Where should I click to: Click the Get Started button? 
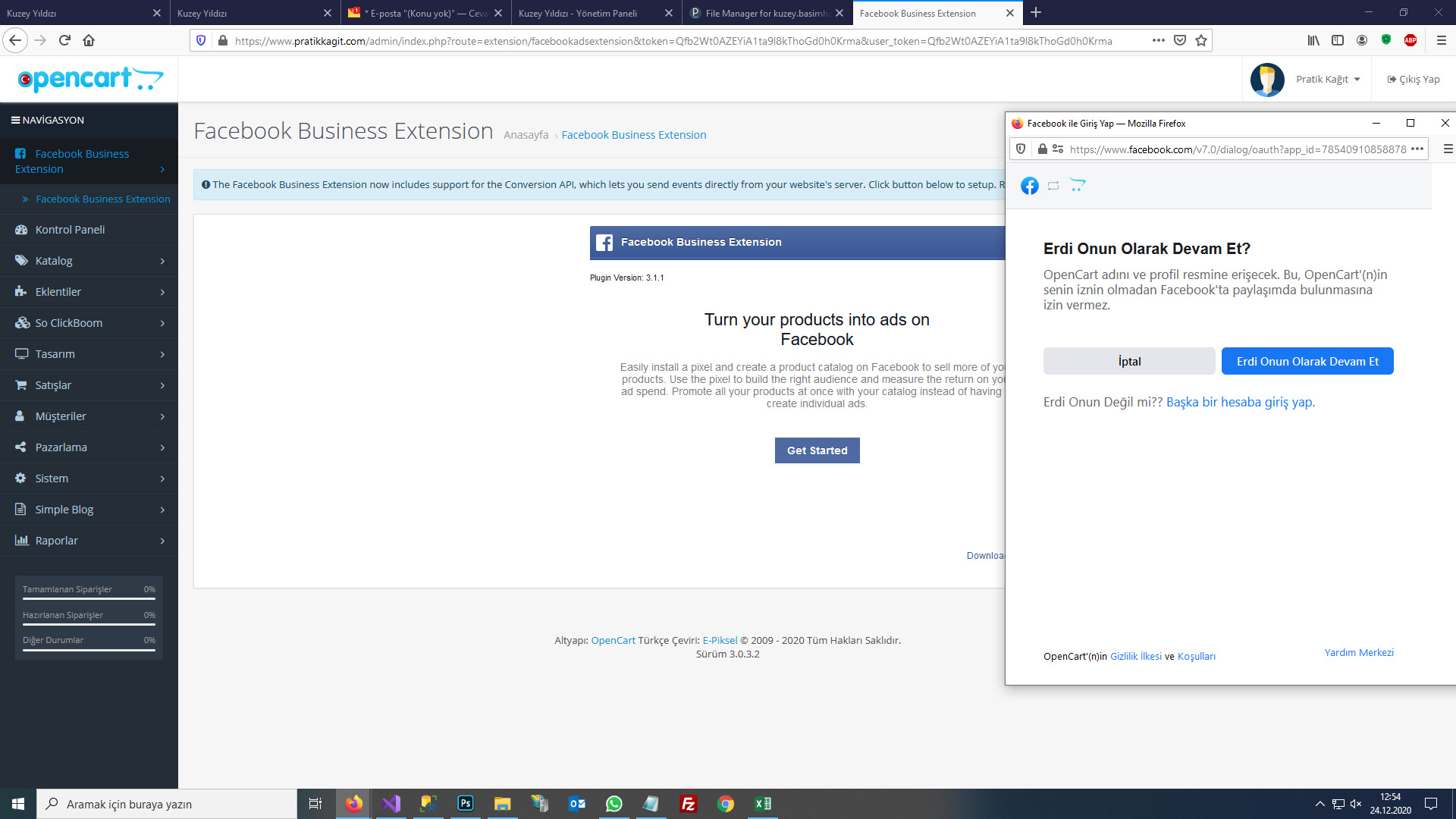(x=817, y=450)
